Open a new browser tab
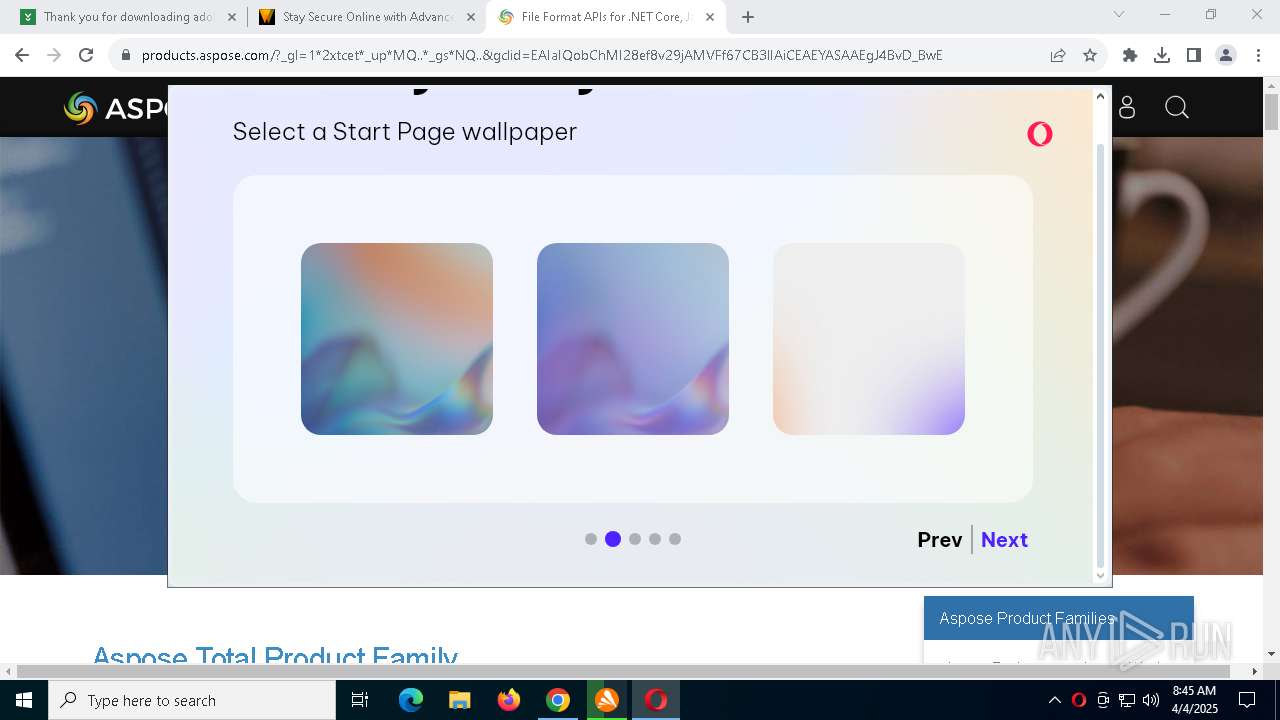The image size is (1280, 720). 748,17
